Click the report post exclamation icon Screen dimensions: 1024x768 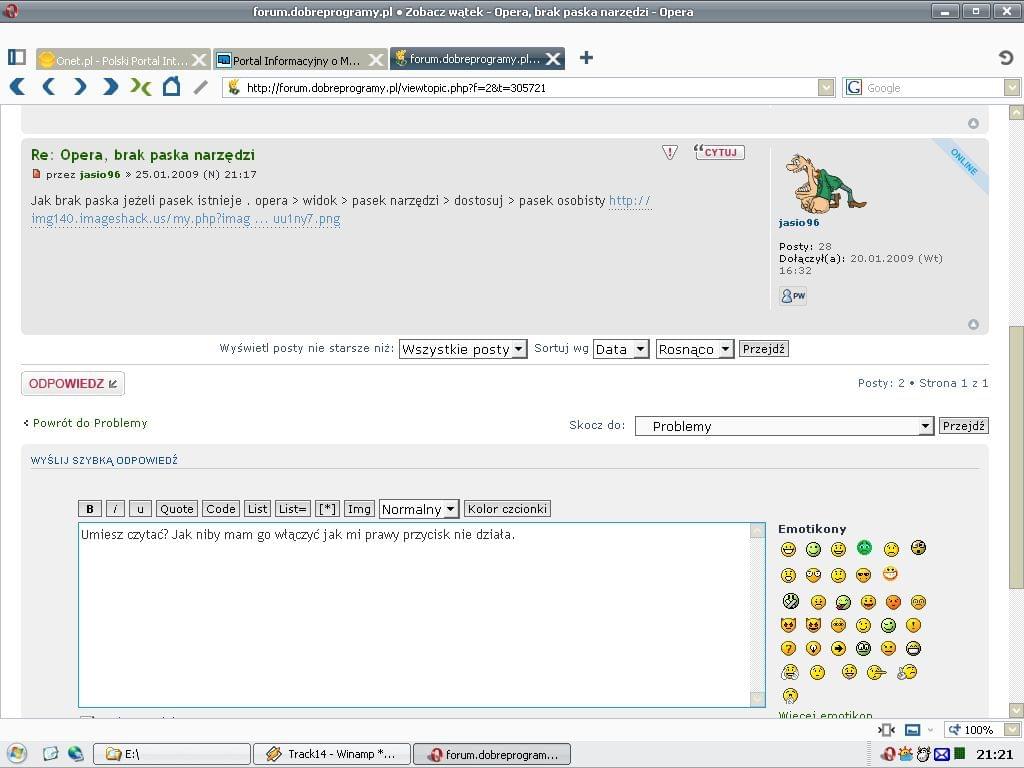[669, 152]
